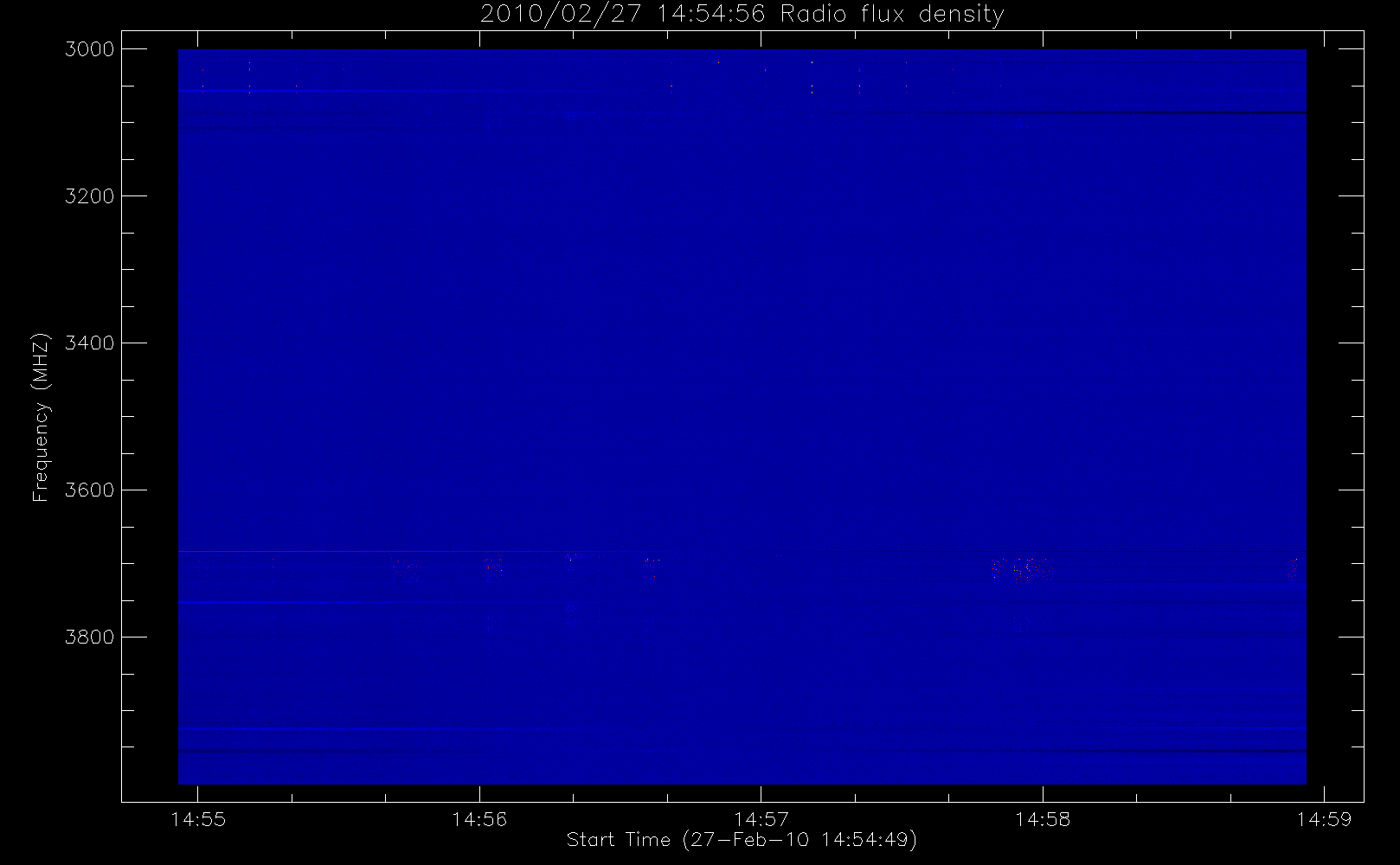This screenshot has width=1400, height=865.
Task: Select the '3200' frequency axis label
Action: pos(90,196)
